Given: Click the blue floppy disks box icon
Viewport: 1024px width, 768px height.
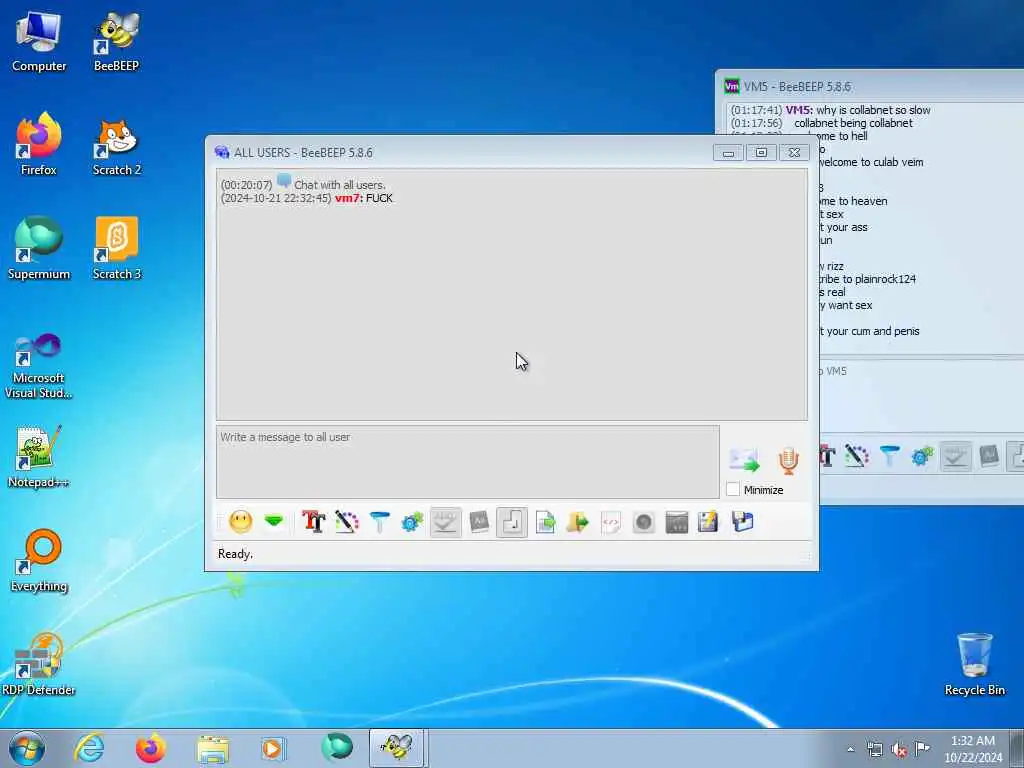Looking at the screenshot, I should [x=743, y=522].
